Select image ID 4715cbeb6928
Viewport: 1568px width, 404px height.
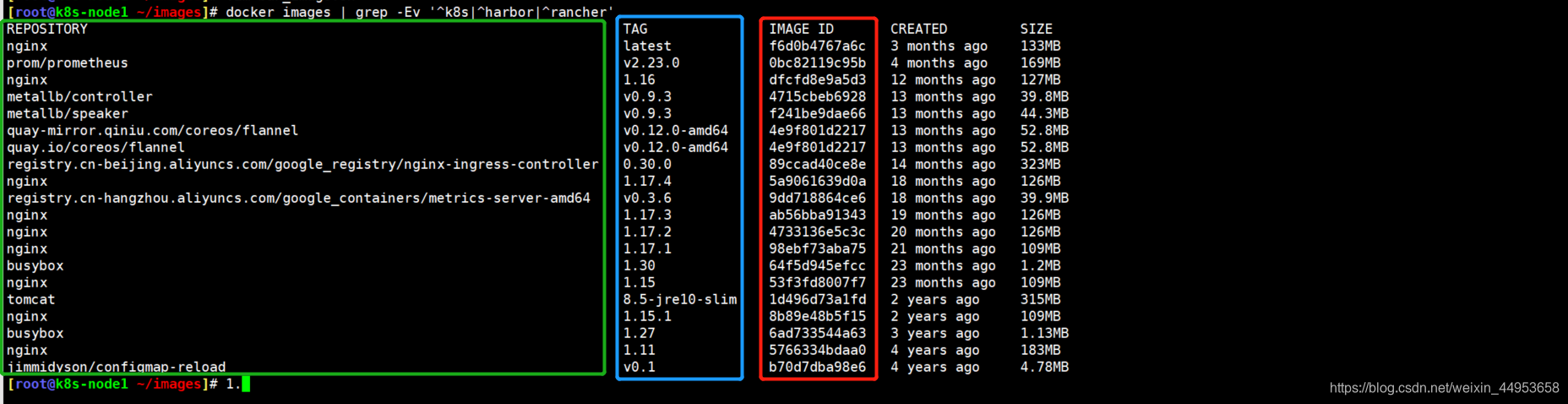point(818,97)
